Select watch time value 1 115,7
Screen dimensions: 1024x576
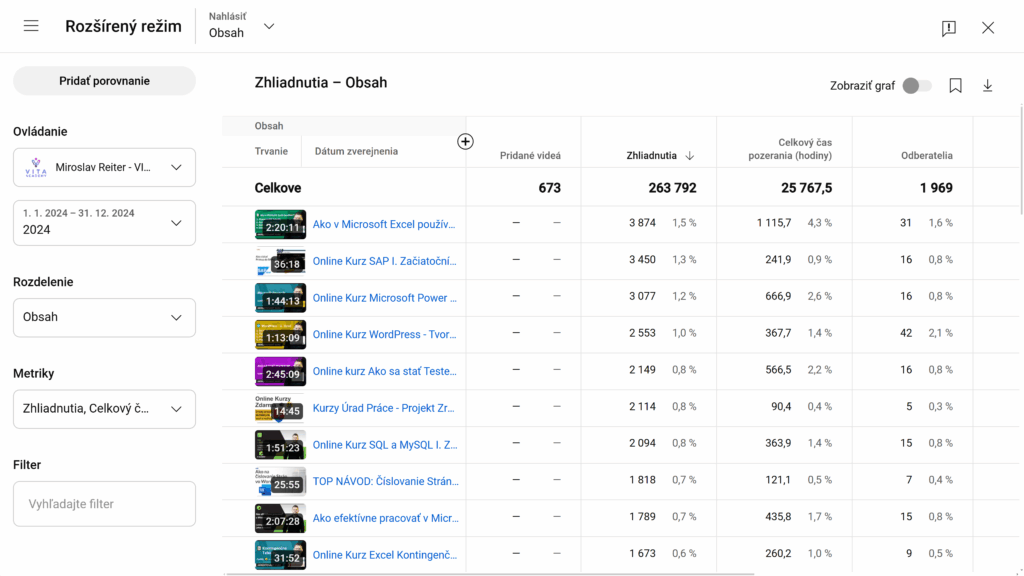coord(774,223)
